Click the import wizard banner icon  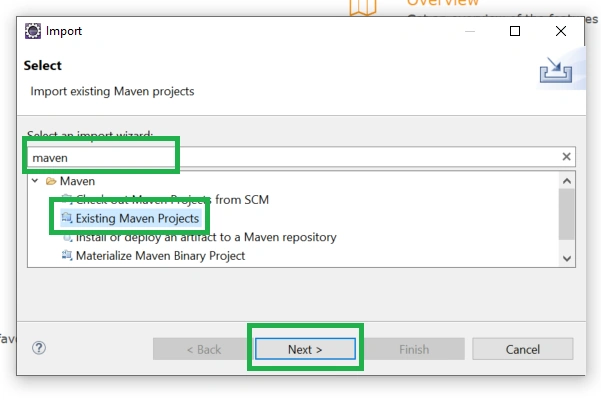coord(556,70)
